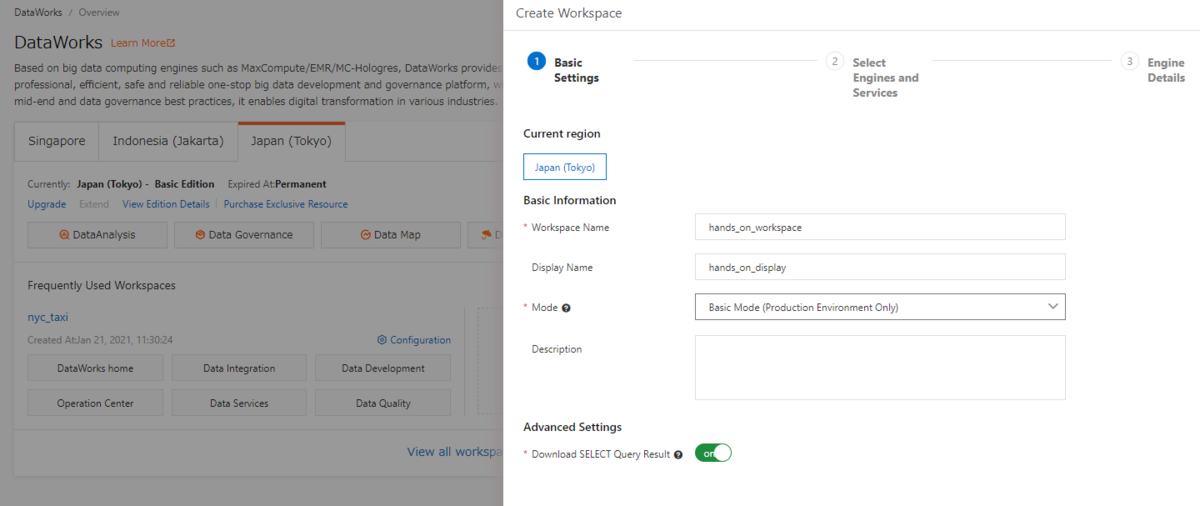Select the Japan (Tokyo) region tab
This screenshot has width=1200, height=506.
pos(292,141)
